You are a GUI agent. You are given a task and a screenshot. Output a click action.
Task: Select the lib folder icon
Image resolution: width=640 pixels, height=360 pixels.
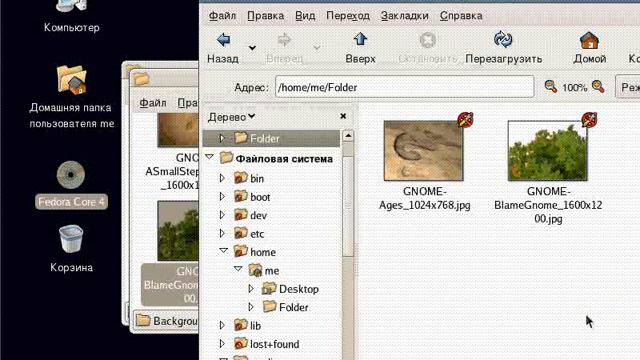point(241,324)
